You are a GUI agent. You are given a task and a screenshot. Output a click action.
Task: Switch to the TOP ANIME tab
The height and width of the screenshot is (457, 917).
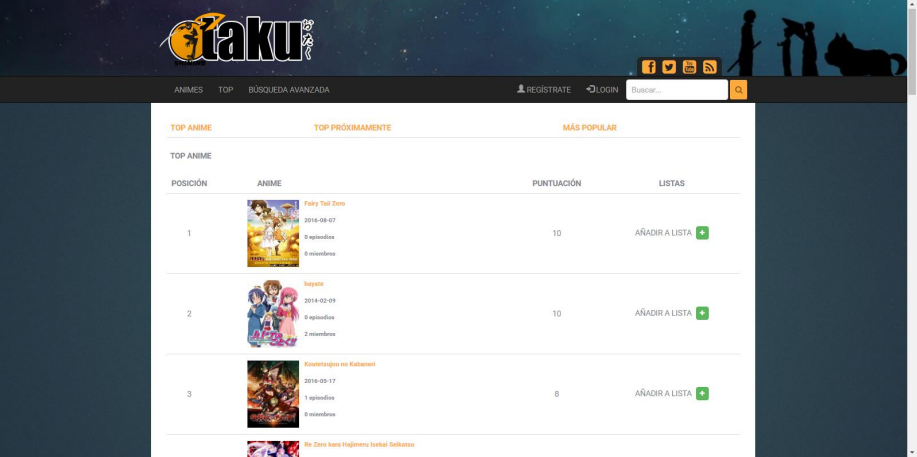pyautogui.click(x=191, y=128)
